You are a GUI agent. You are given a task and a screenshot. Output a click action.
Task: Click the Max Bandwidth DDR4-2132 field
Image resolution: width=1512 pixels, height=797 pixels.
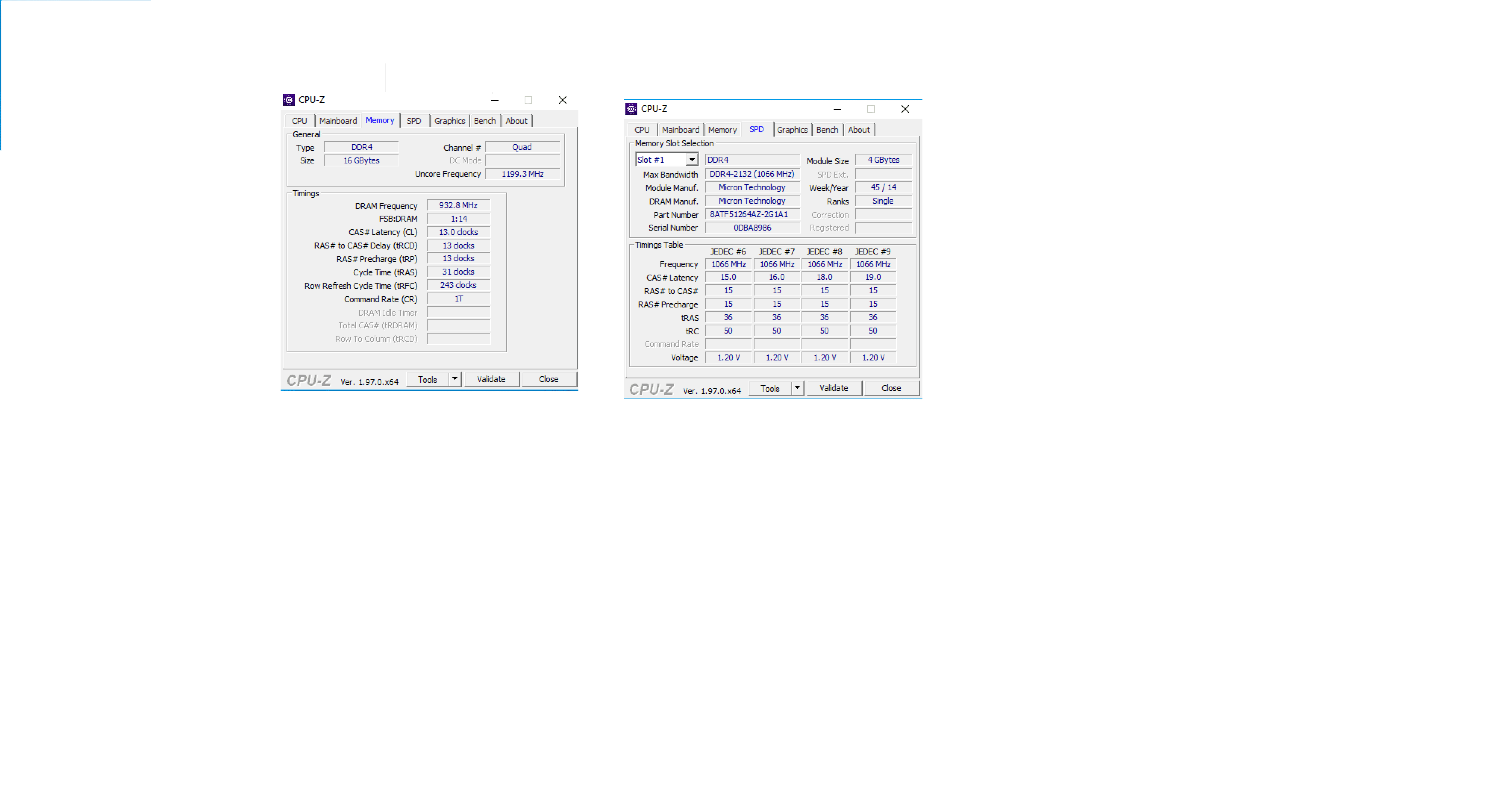coord(752,174)
